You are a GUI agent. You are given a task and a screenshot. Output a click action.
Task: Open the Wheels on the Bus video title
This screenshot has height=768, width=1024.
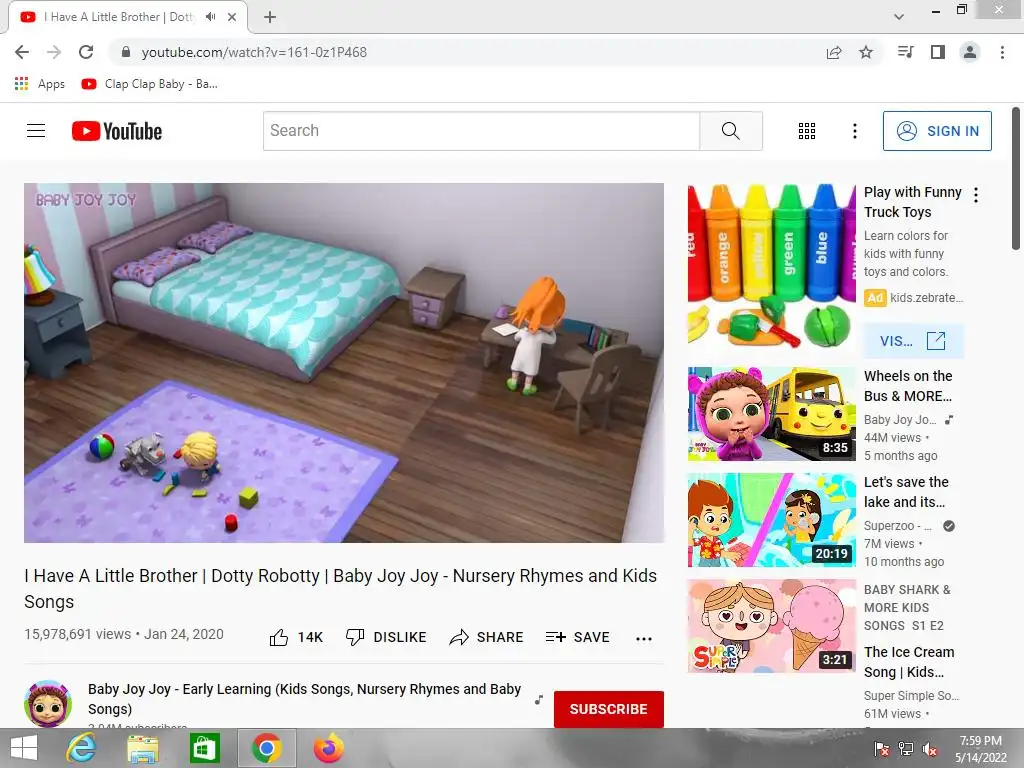908,386
